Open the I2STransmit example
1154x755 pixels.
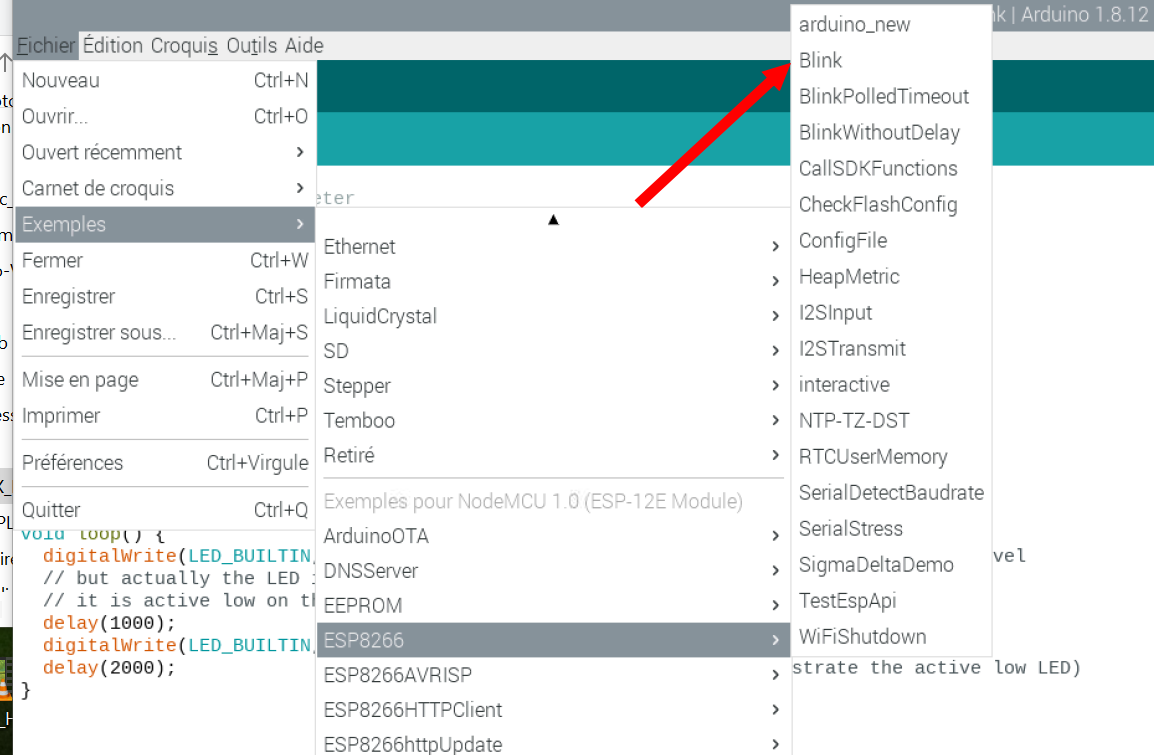click(x=891, y=349)
